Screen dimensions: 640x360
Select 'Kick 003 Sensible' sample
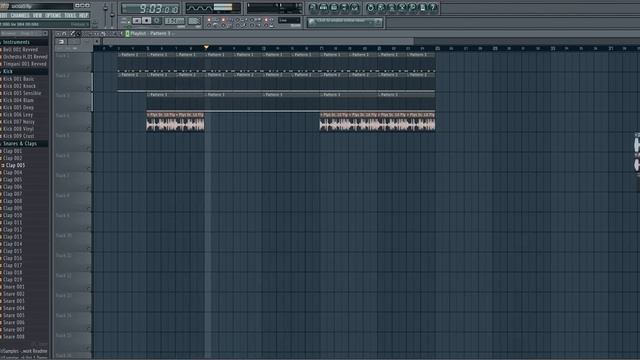(22, 93)
